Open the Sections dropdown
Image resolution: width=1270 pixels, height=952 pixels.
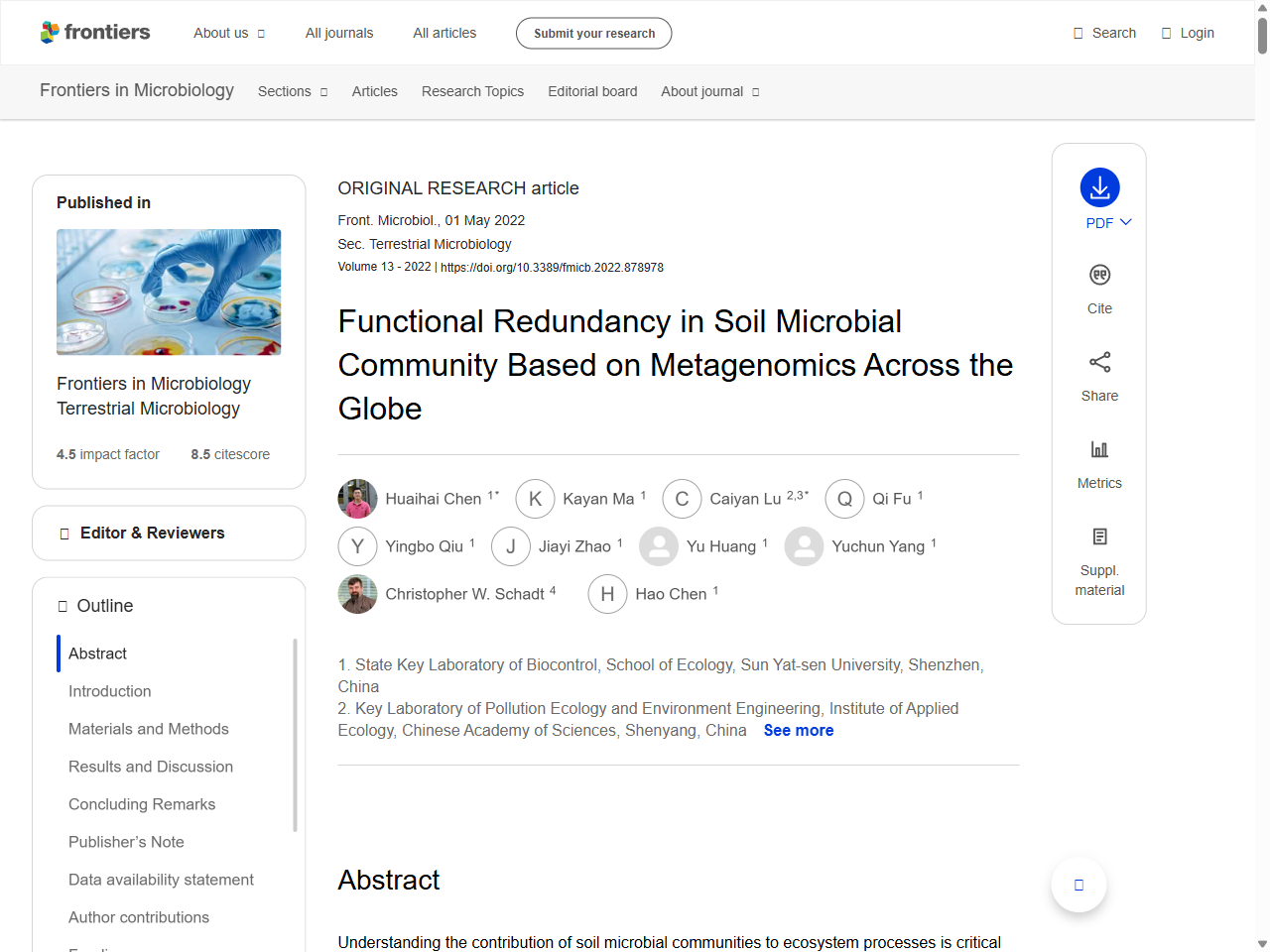click(x=292, y=91)
